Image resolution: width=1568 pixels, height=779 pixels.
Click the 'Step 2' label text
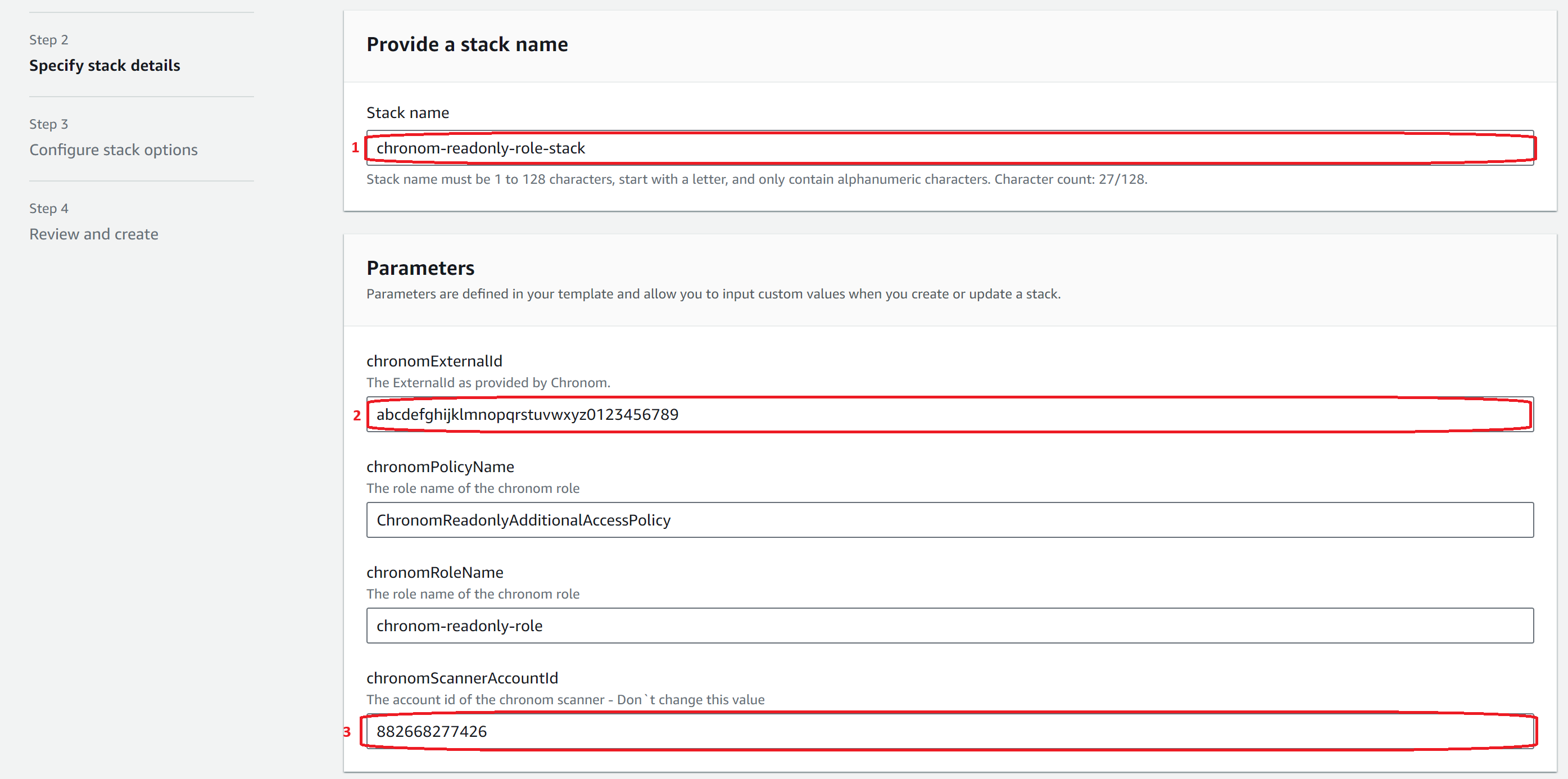[49, 40]
